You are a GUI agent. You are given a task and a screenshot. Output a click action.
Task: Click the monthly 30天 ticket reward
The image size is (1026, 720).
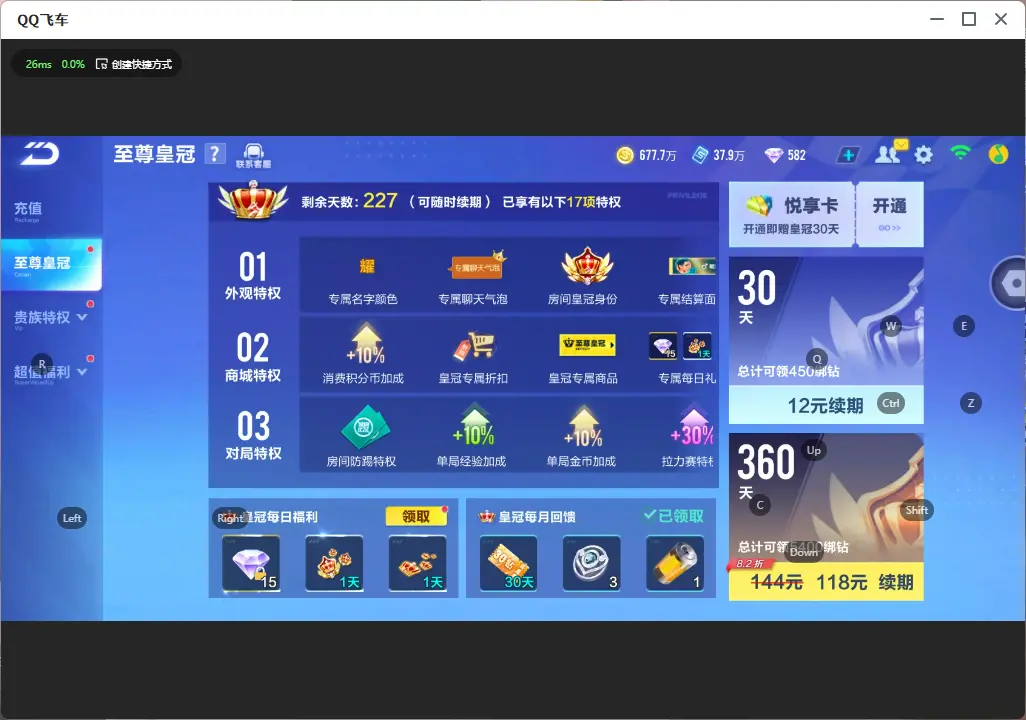[x=508, y=564]
